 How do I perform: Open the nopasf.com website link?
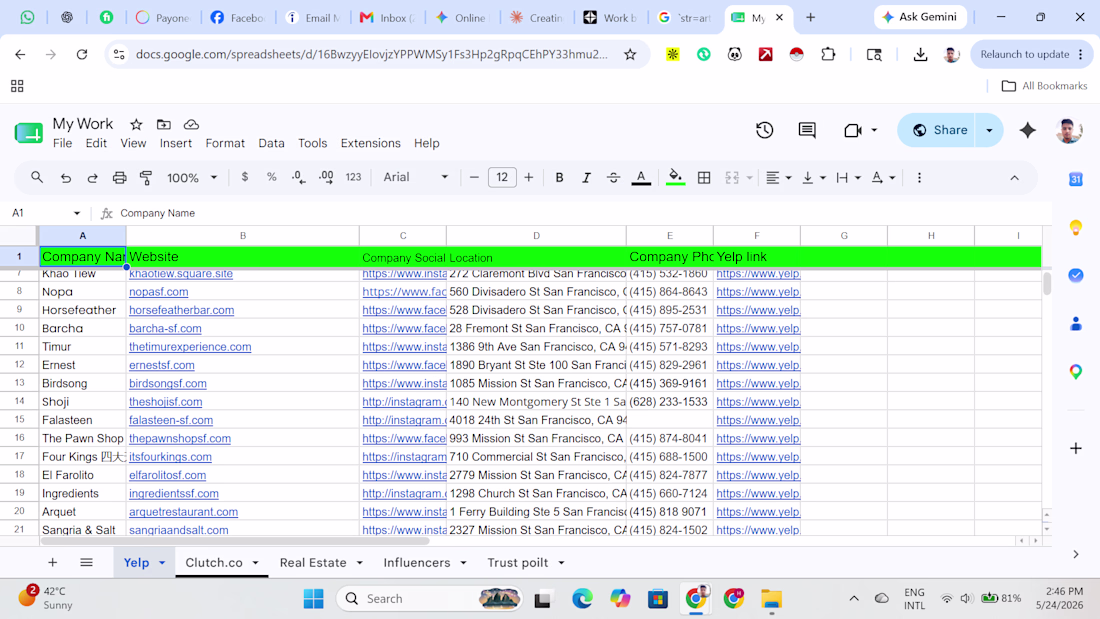(159, 291)
